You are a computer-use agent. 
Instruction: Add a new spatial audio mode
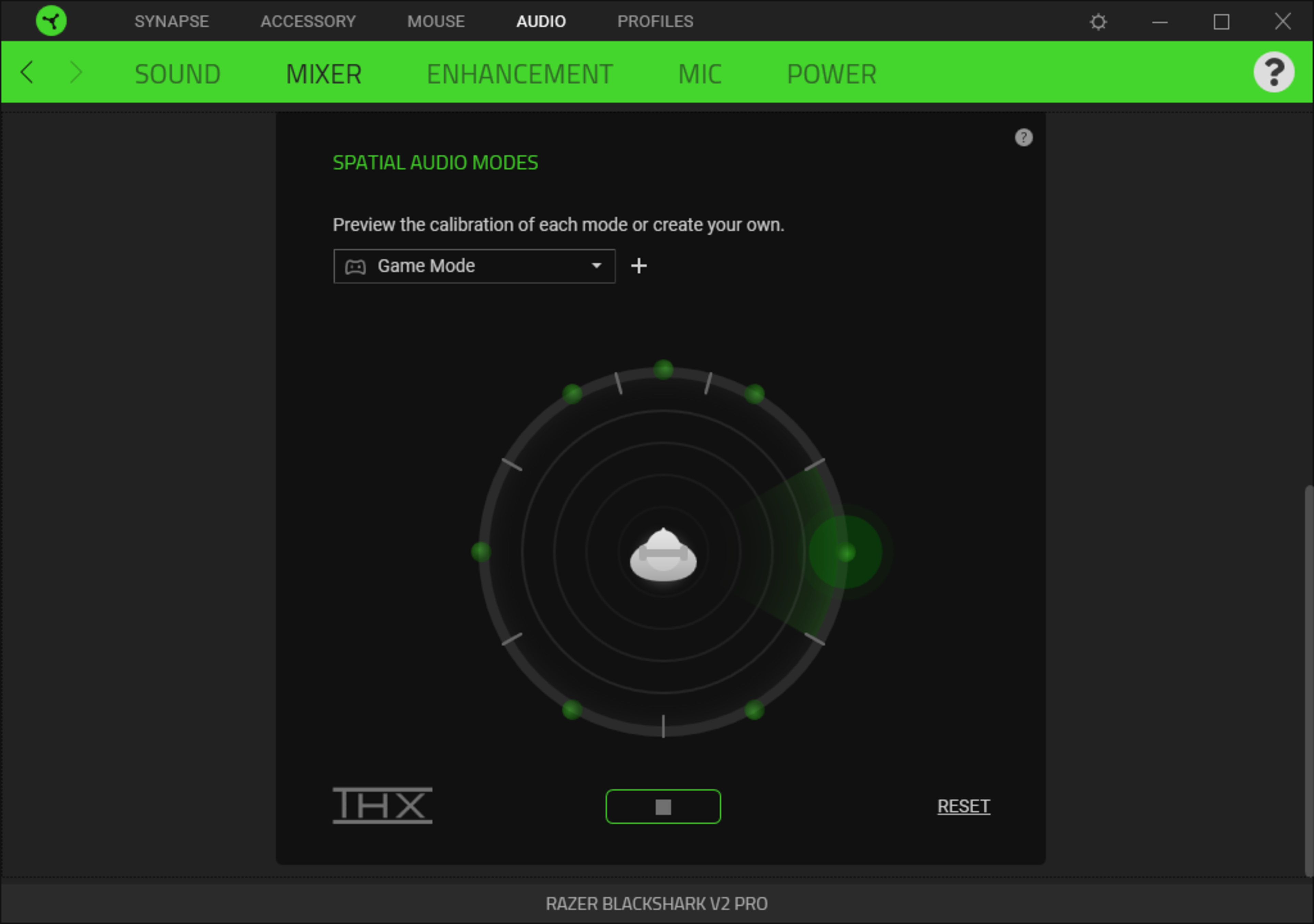(639, 266)
